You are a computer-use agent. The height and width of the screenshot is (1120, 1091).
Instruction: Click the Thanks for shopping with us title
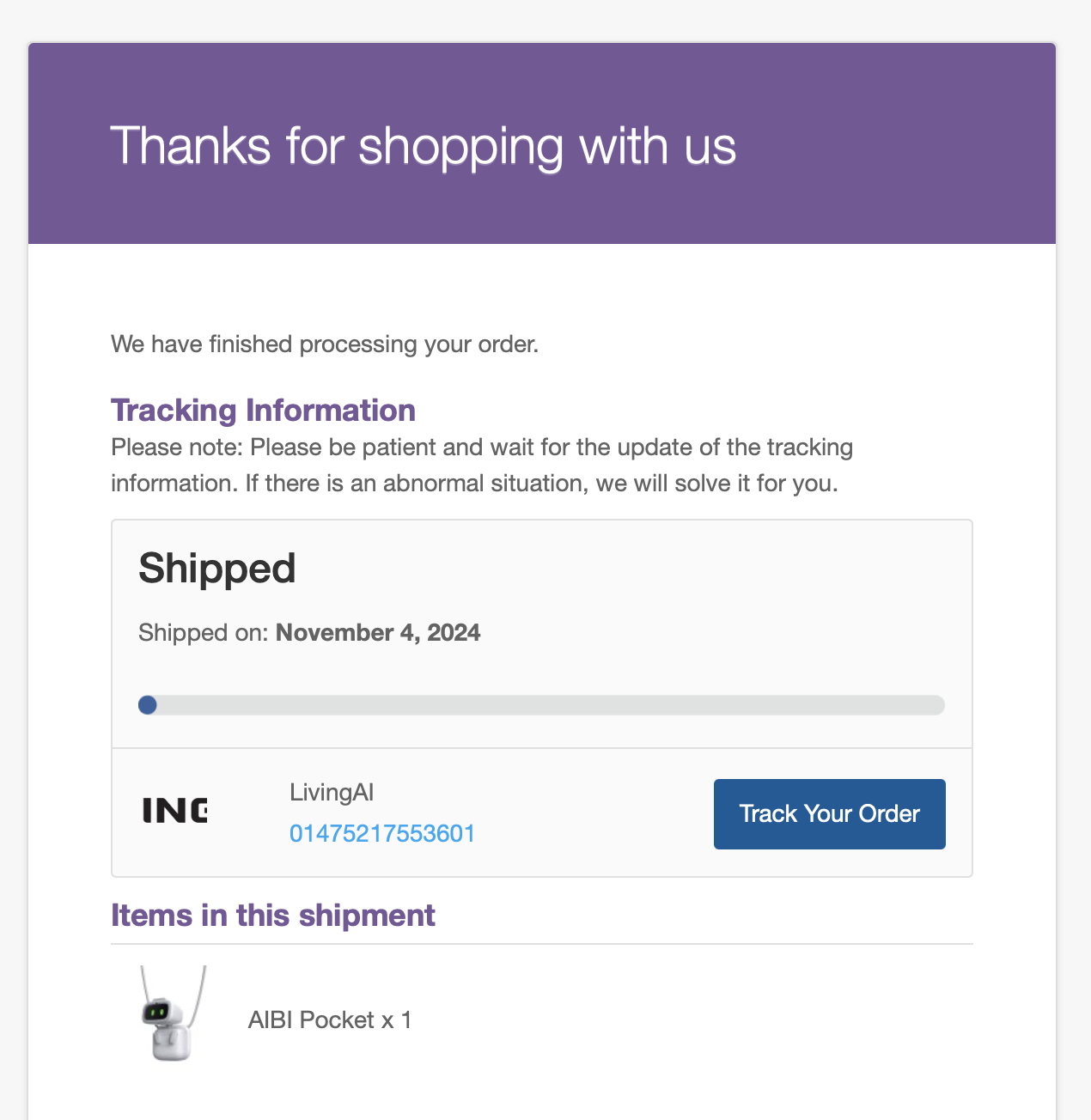coord(424,145)
